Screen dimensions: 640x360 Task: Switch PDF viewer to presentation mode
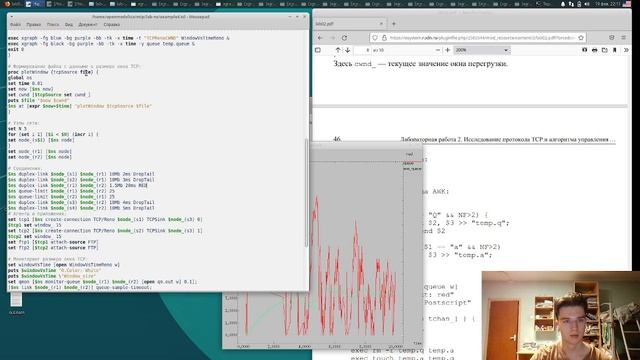584,50
